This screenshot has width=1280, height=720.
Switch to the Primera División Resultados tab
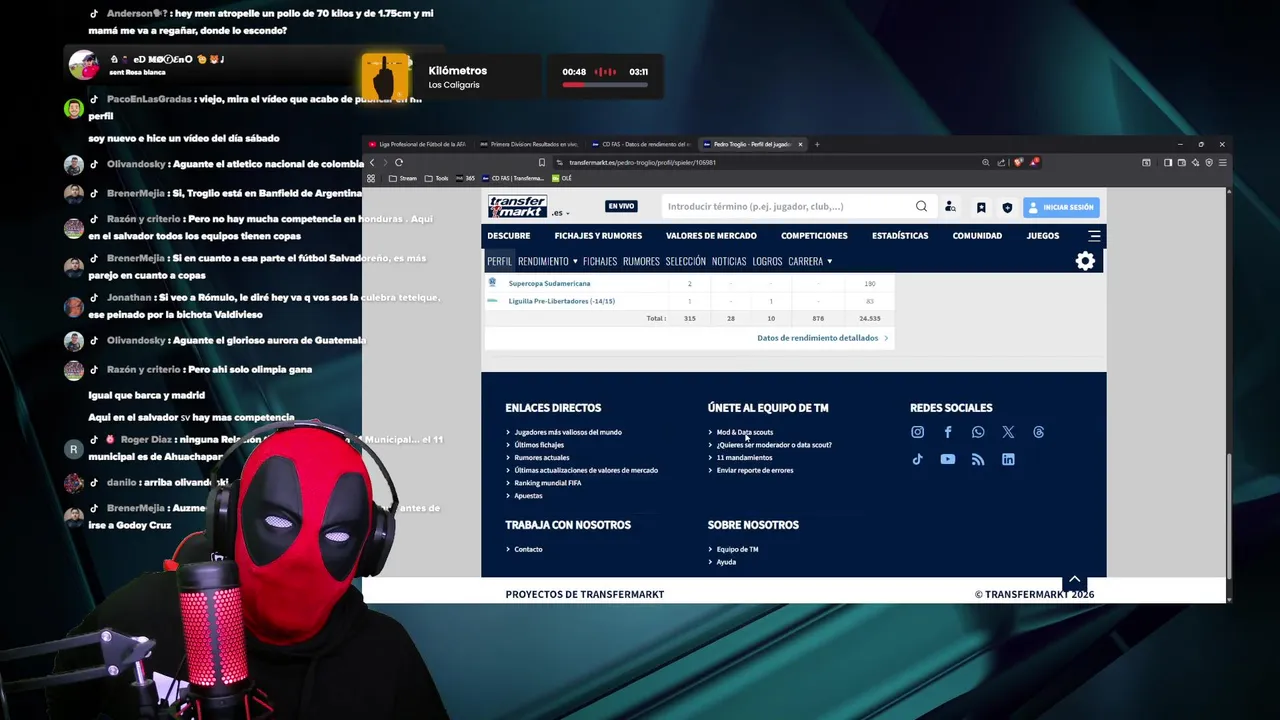point(530,144)
